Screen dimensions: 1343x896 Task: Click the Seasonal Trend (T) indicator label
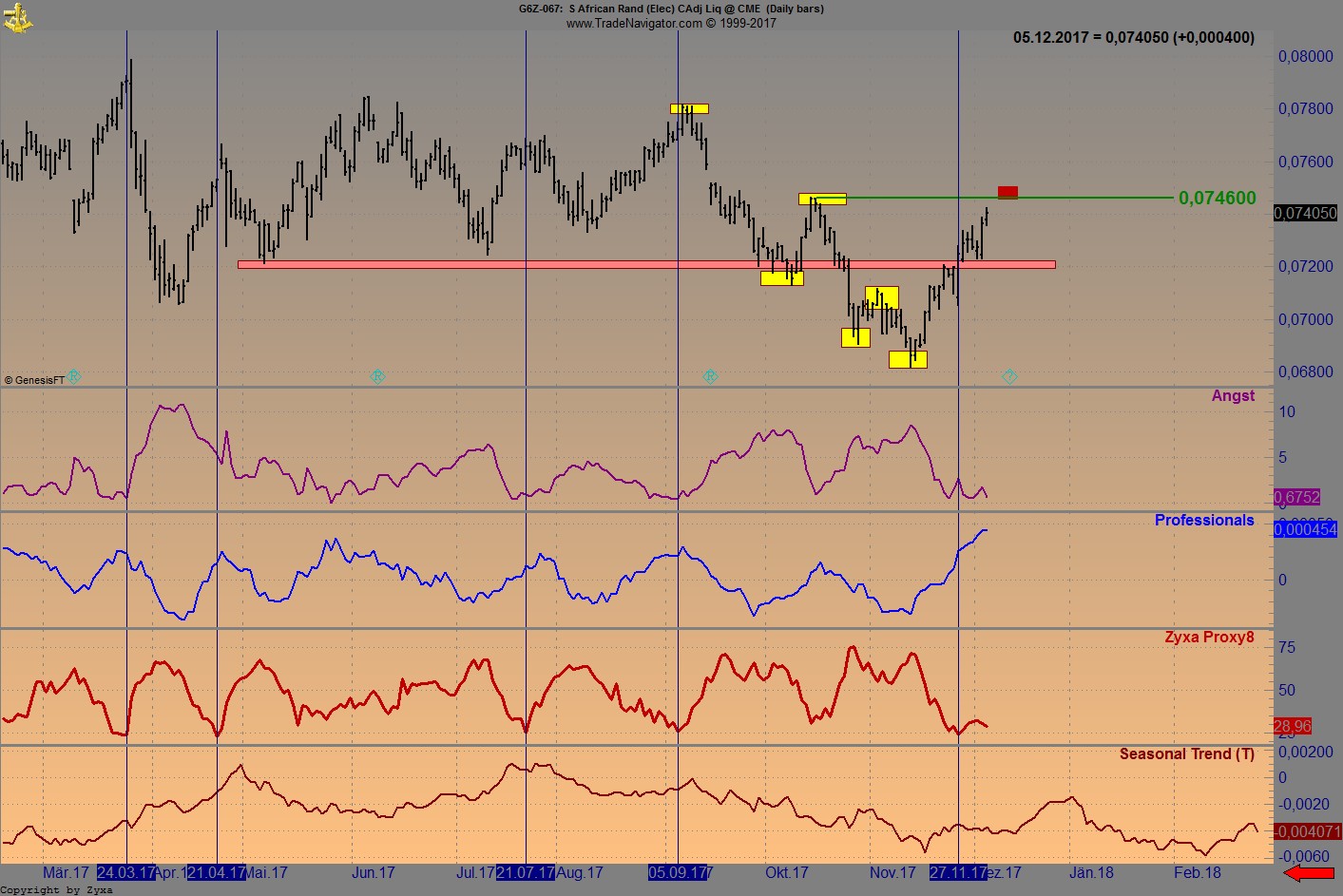[x=1187, y=754]
